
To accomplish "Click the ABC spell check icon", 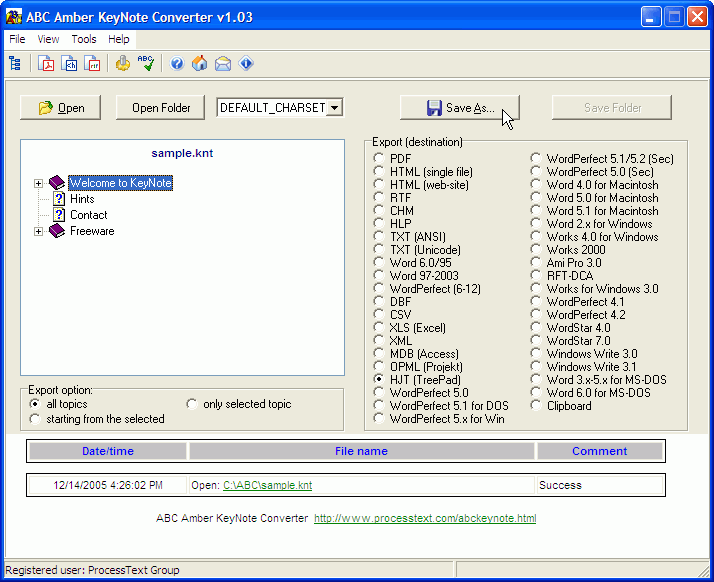I will pos(146,64).
